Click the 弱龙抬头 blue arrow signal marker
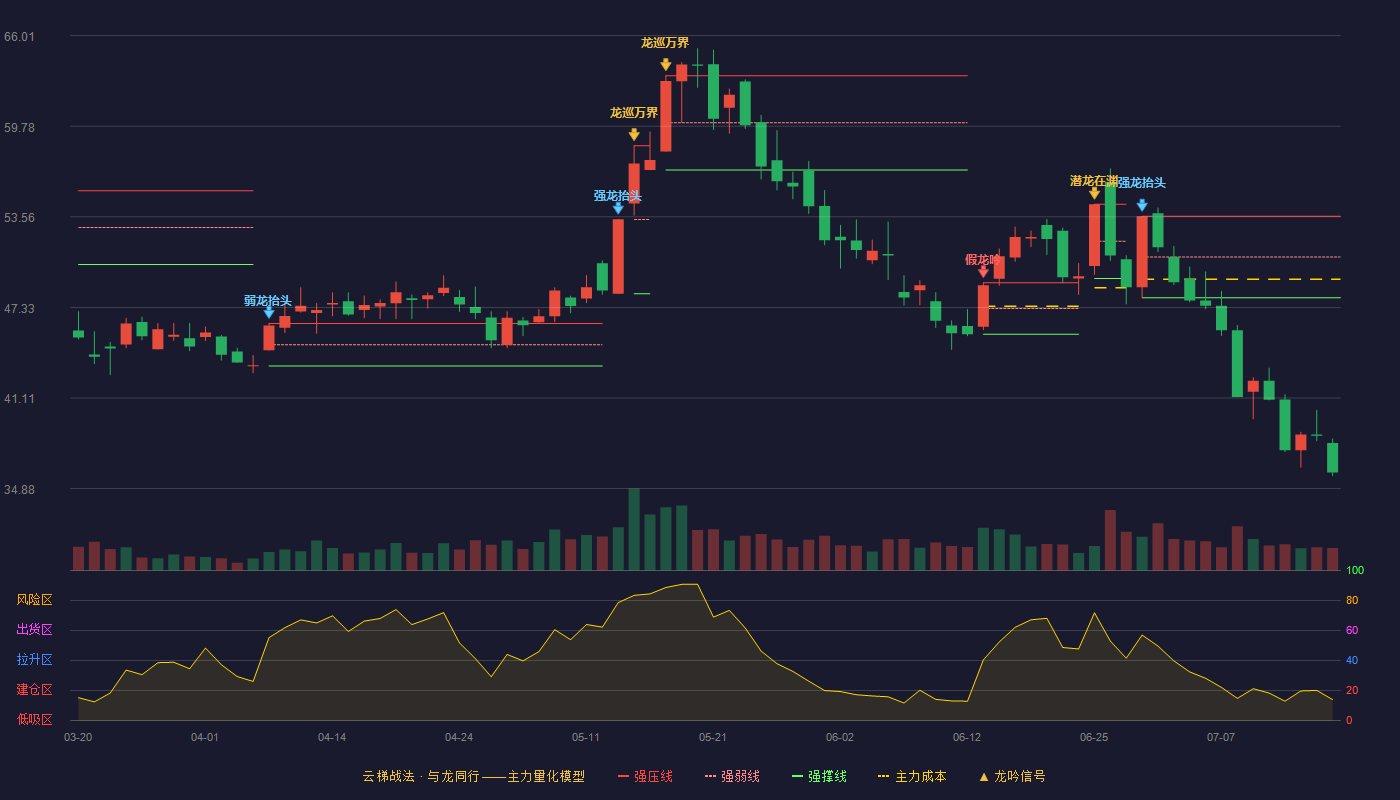Viewport: 1400px width, 800px height. tap(269, 313)
